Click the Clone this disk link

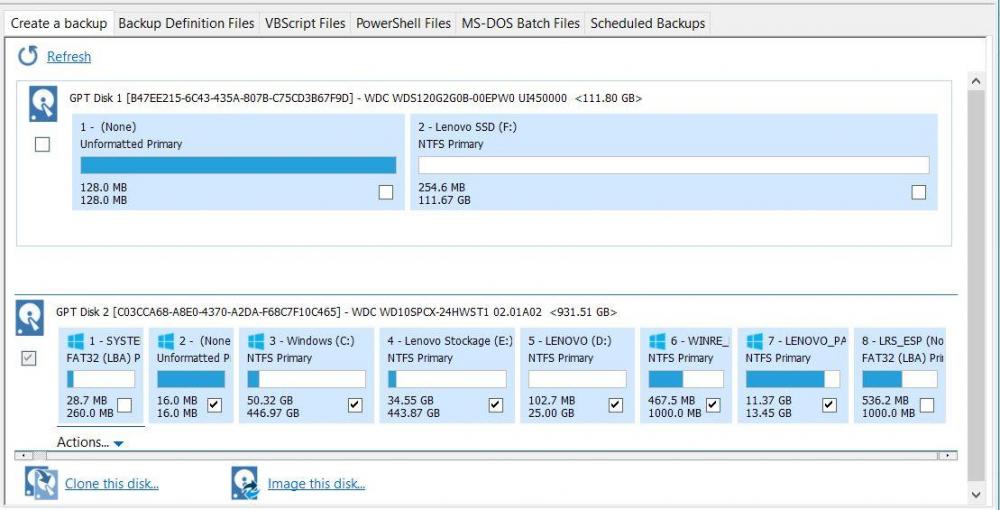click(111, 484)
